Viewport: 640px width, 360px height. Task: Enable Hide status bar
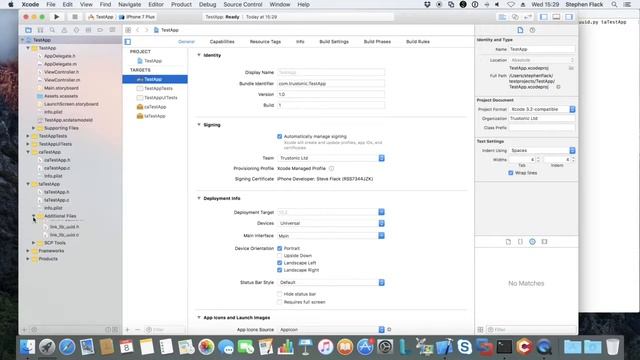(x=280, y=294)
